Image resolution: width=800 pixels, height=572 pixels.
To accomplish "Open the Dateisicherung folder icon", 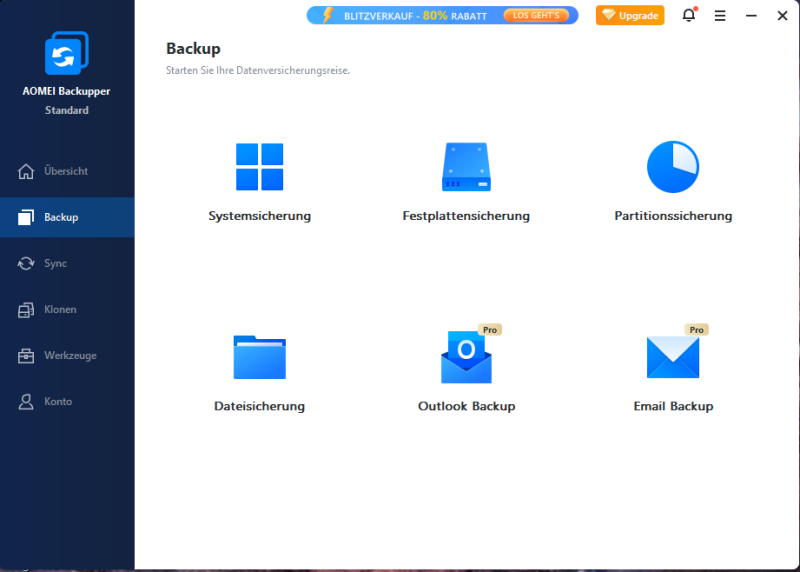I will 259,357.
